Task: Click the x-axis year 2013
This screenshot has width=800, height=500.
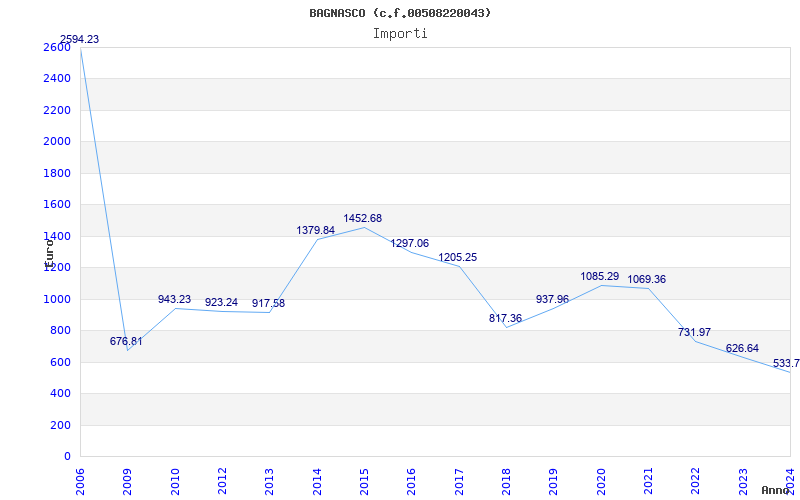Action: 269,481
